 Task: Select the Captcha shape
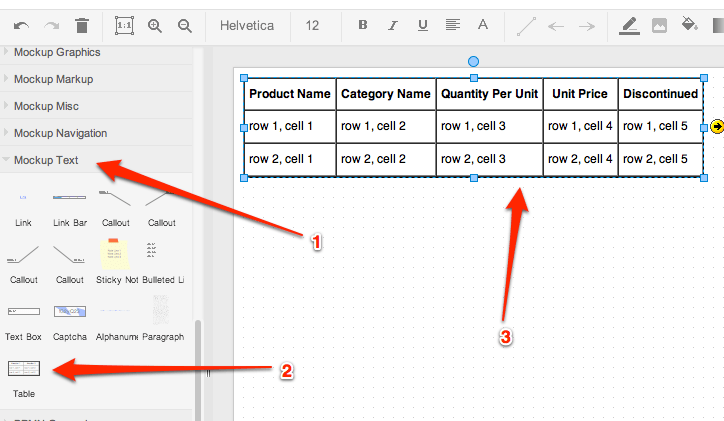tap(70, 322)
